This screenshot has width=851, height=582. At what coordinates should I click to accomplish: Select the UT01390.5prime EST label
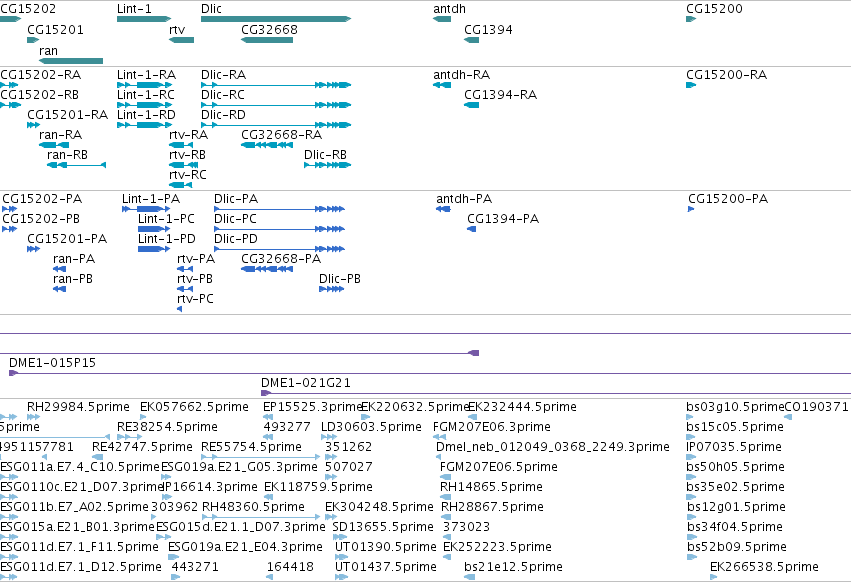click(385, 547)
